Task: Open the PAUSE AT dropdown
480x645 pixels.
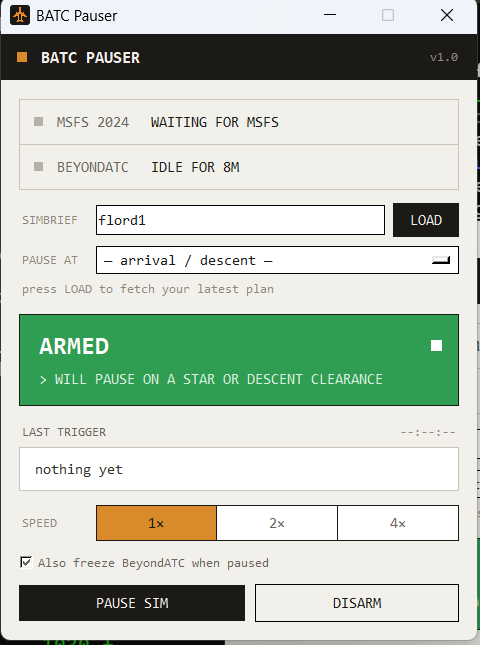Action: click(x=277, y=260)
